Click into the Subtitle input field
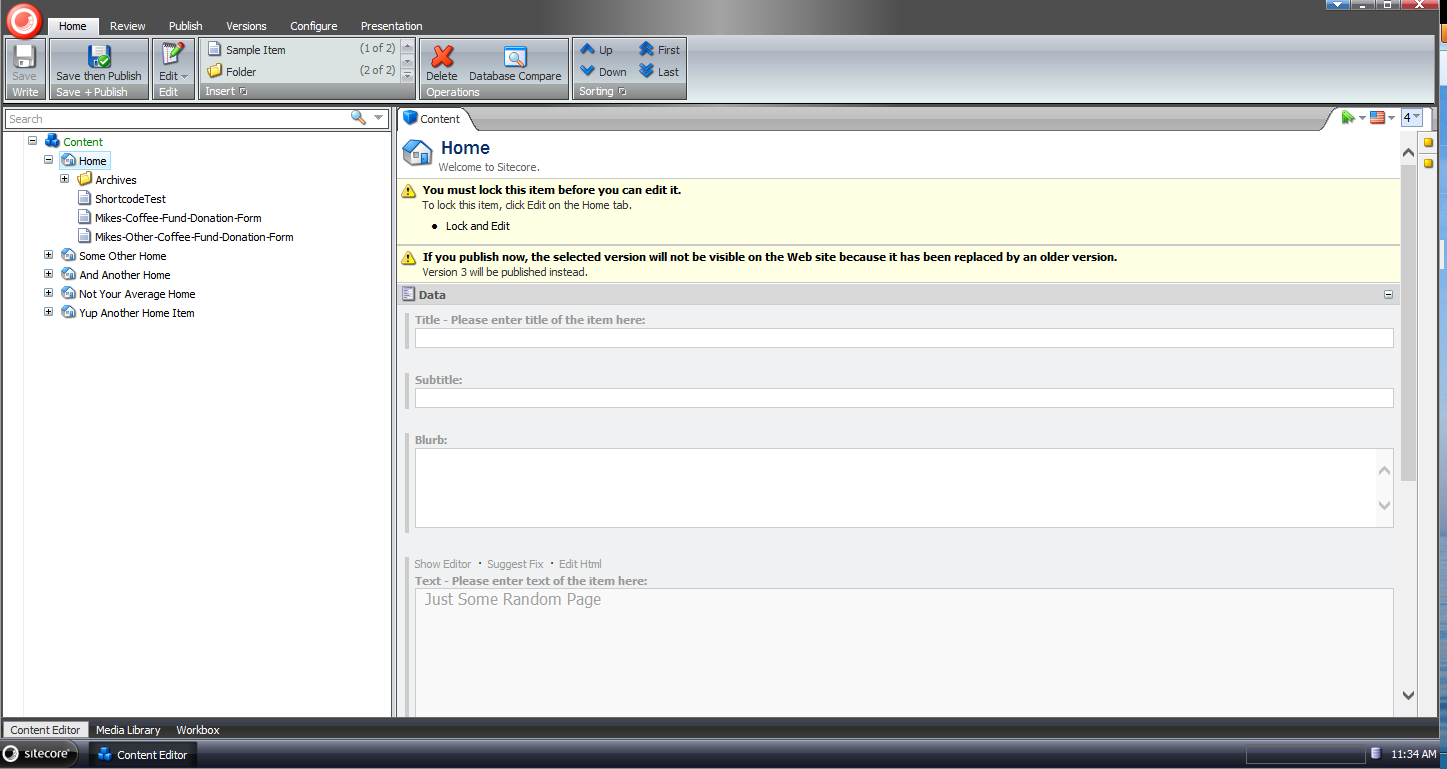Viewport: 1447px width, 769px height. tap(903, 398)
